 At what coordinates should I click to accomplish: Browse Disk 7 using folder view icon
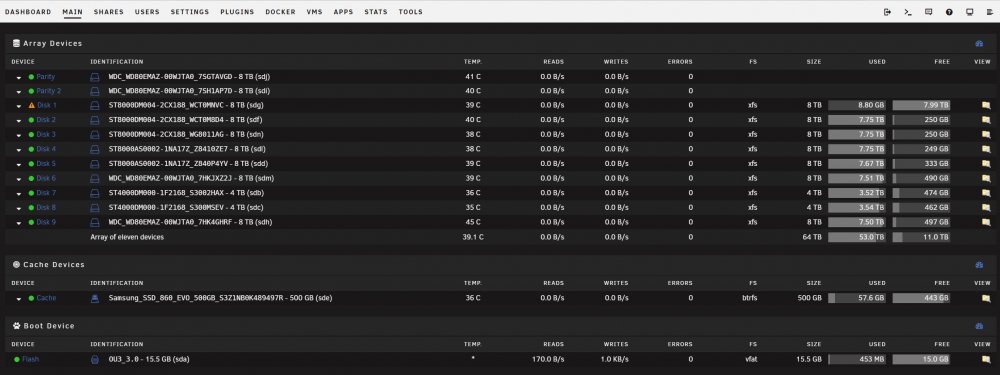985,193
